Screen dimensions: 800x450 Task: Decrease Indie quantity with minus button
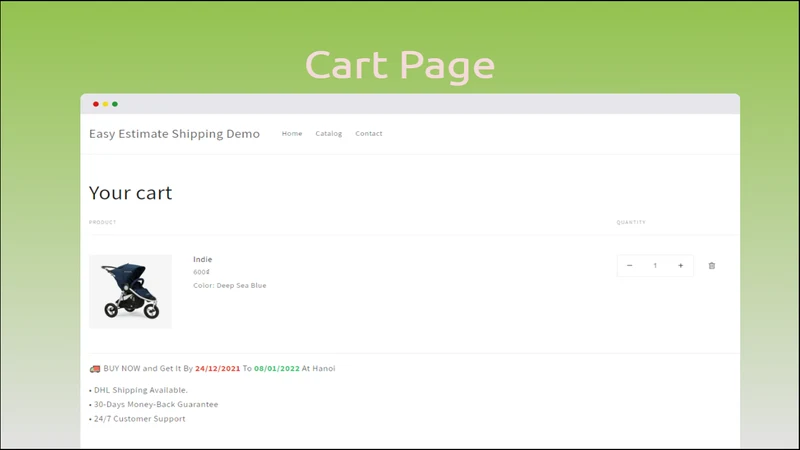(x=630, y=266)
